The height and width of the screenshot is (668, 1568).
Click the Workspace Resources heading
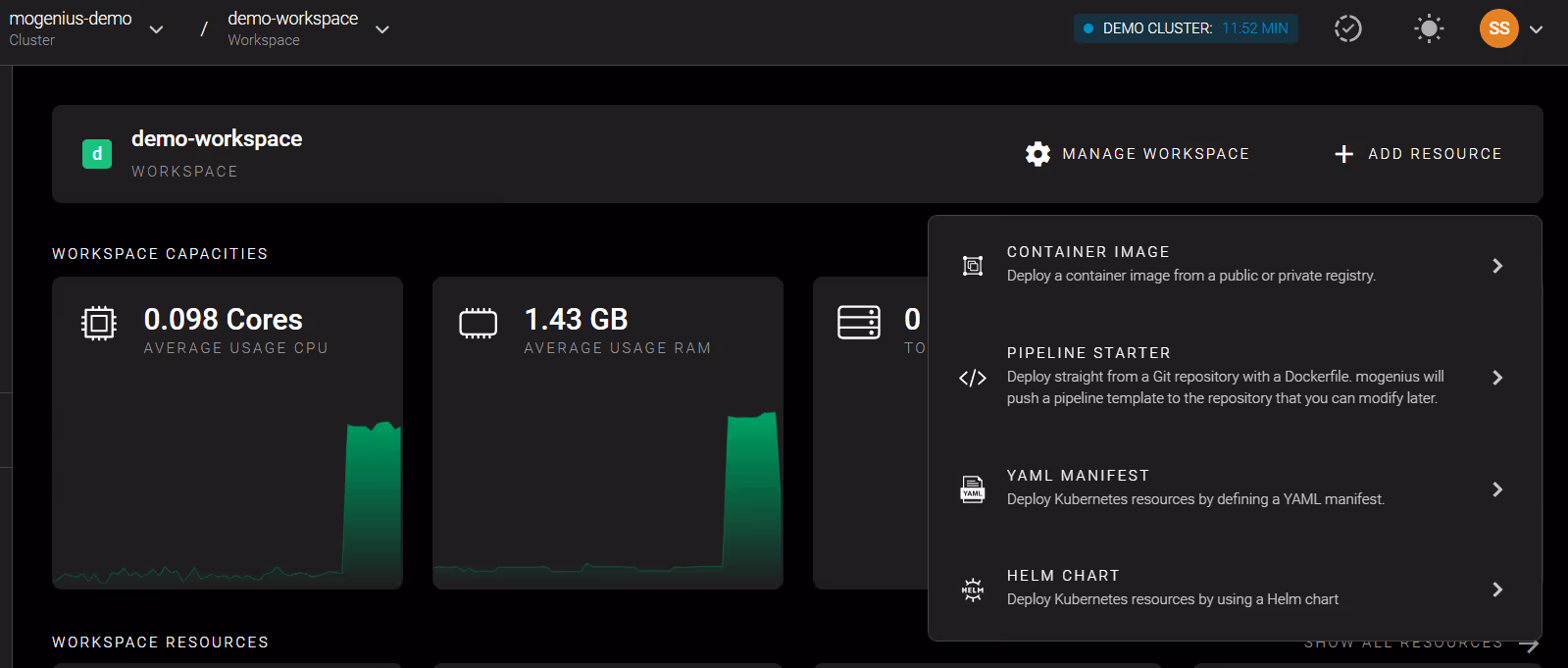coord(160,642)
